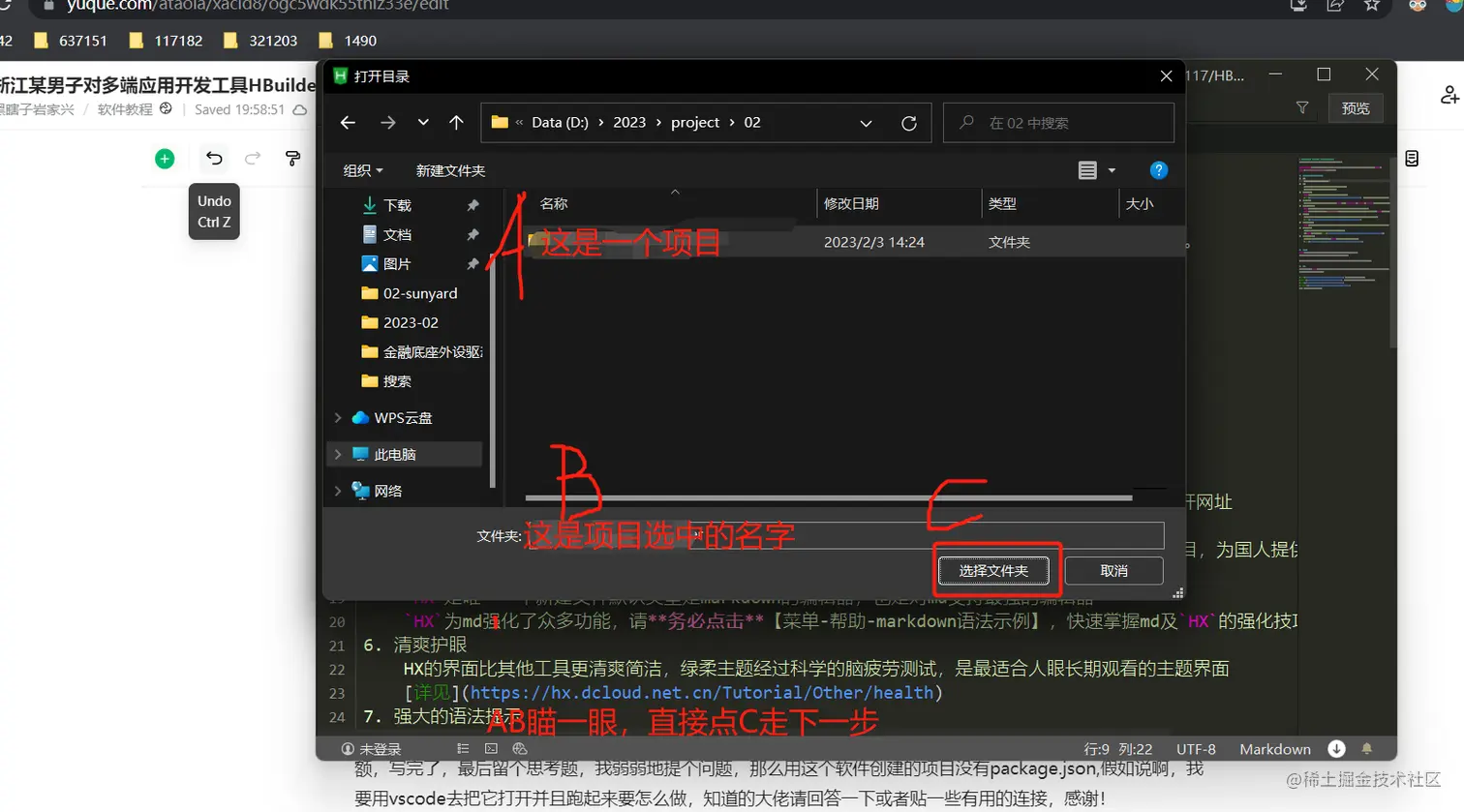This screenshot has height=812, width=1464.
Task: Click the filter funnel icon in HBuilderX
Action: tap(1302, 108)
